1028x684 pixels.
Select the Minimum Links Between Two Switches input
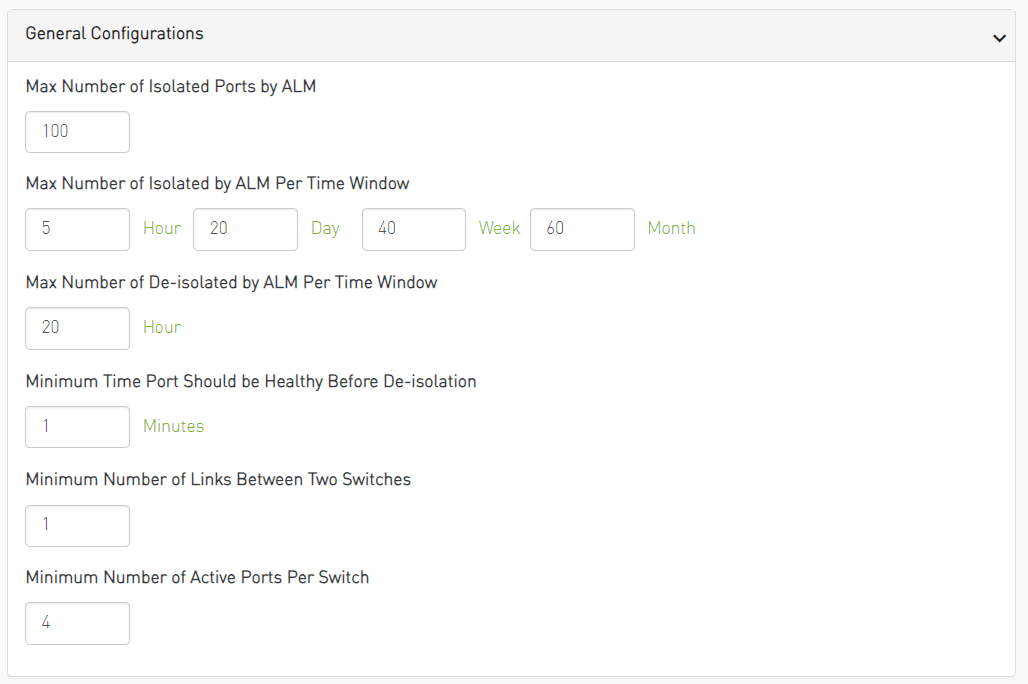(x=77, y=526)
